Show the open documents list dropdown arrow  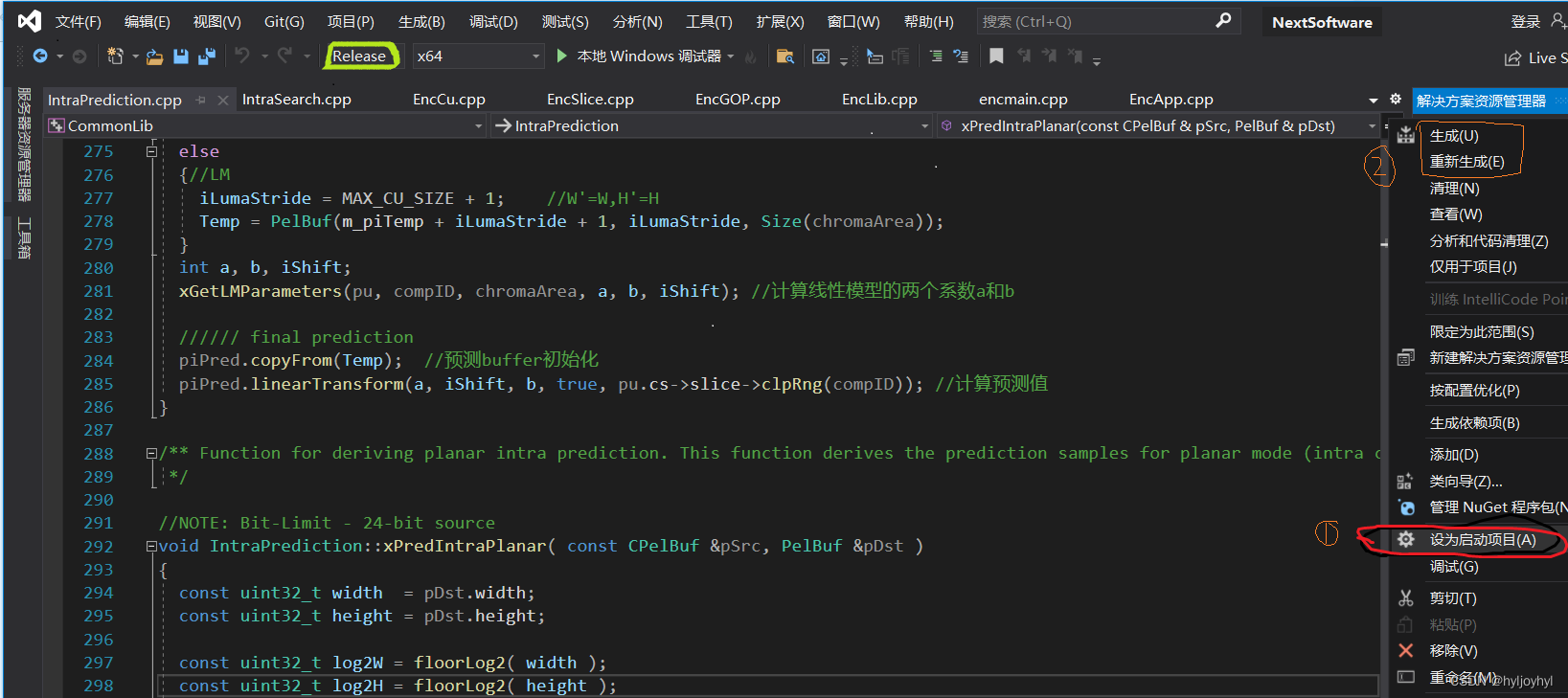[x=1374, y=100]
